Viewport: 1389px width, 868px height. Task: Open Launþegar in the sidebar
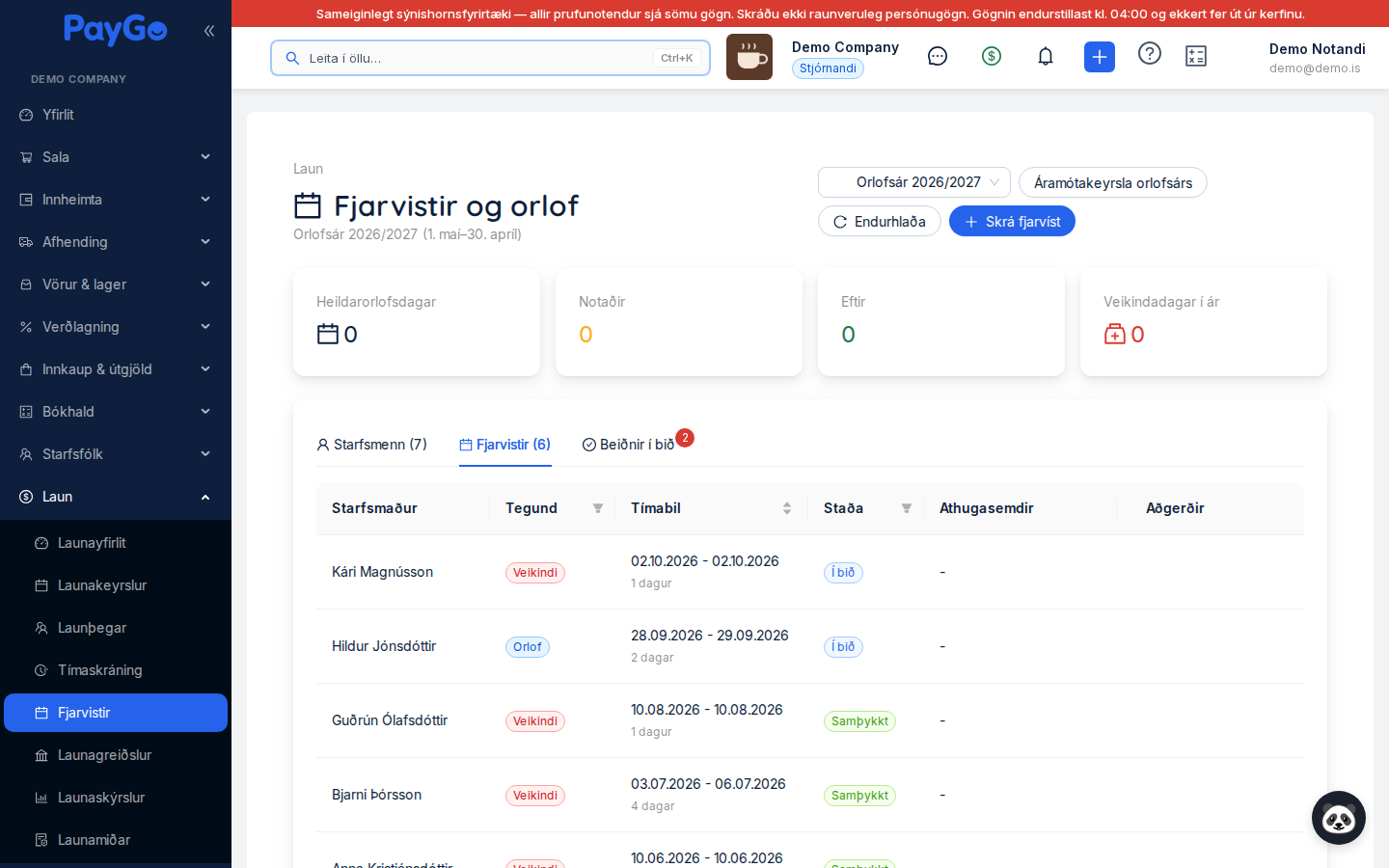pyautogui.click(x=116, y=628)
